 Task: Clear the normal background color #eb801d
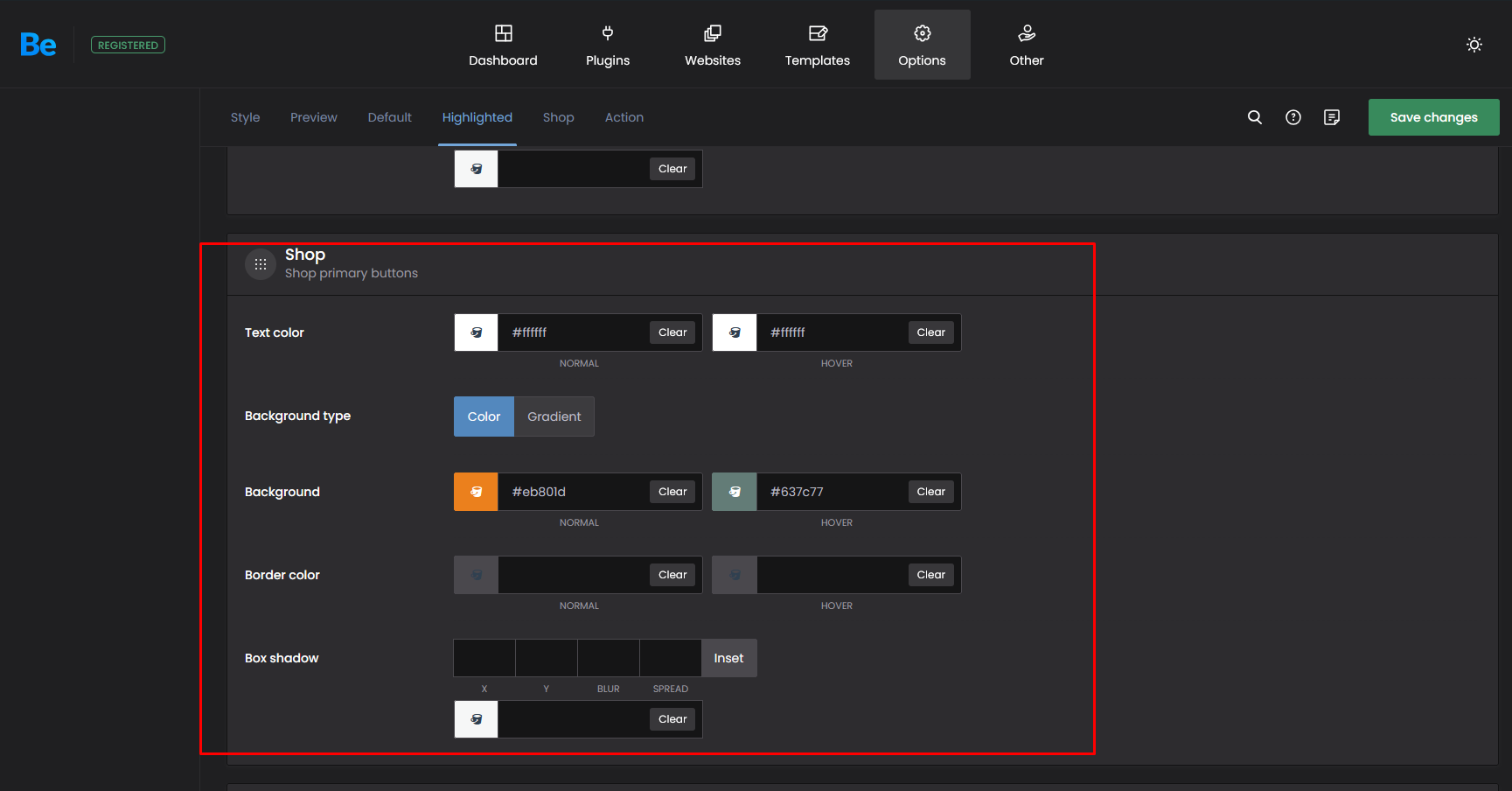tap(672, 492)
